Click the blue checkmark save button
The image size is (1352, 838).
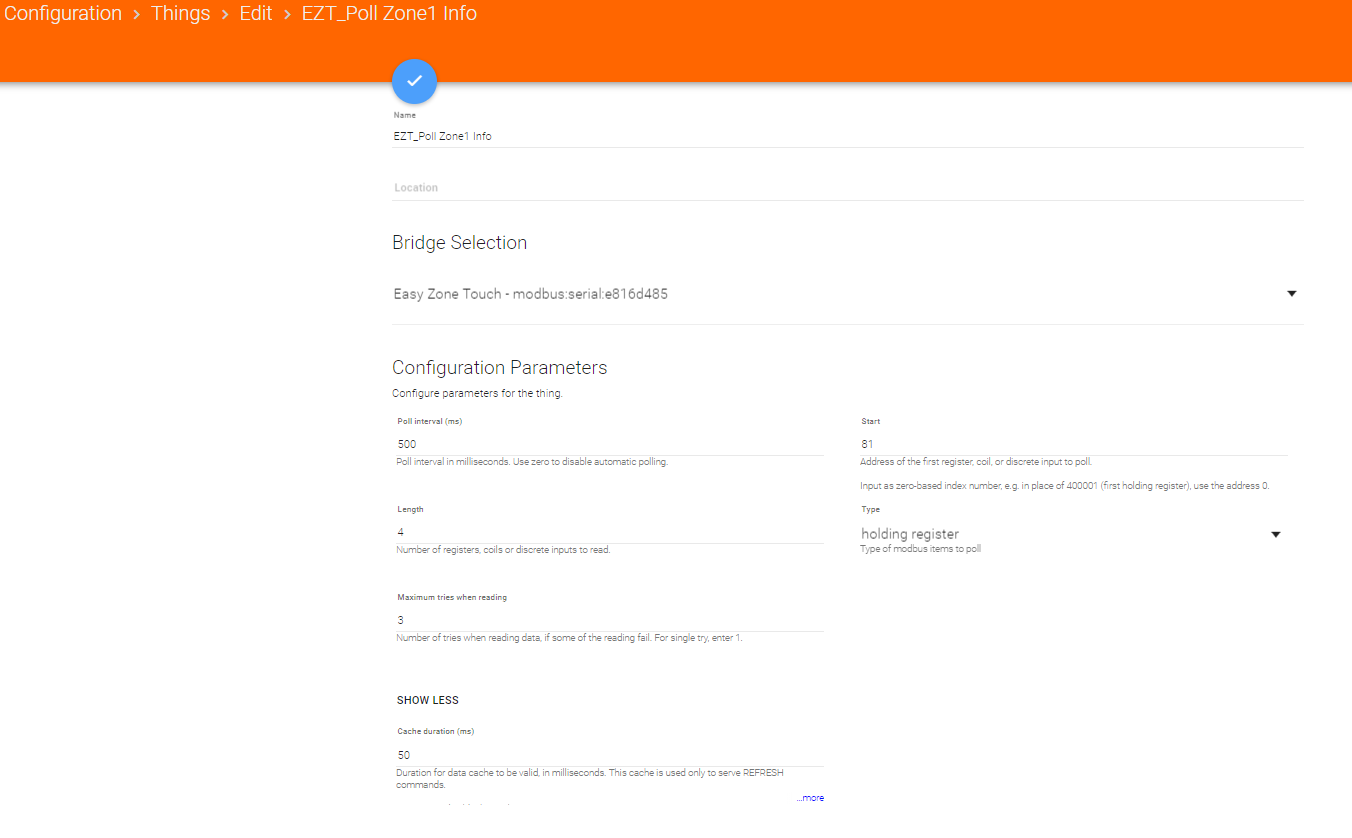click(x=414, y=81)
